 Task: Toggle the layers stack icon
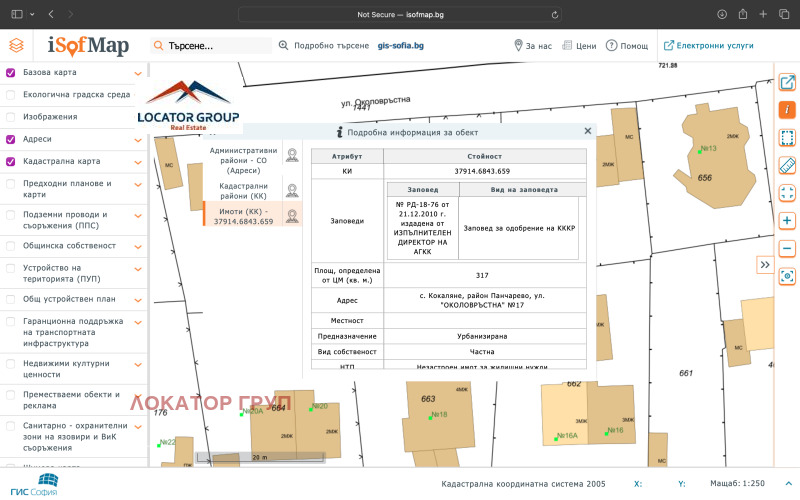16,46
